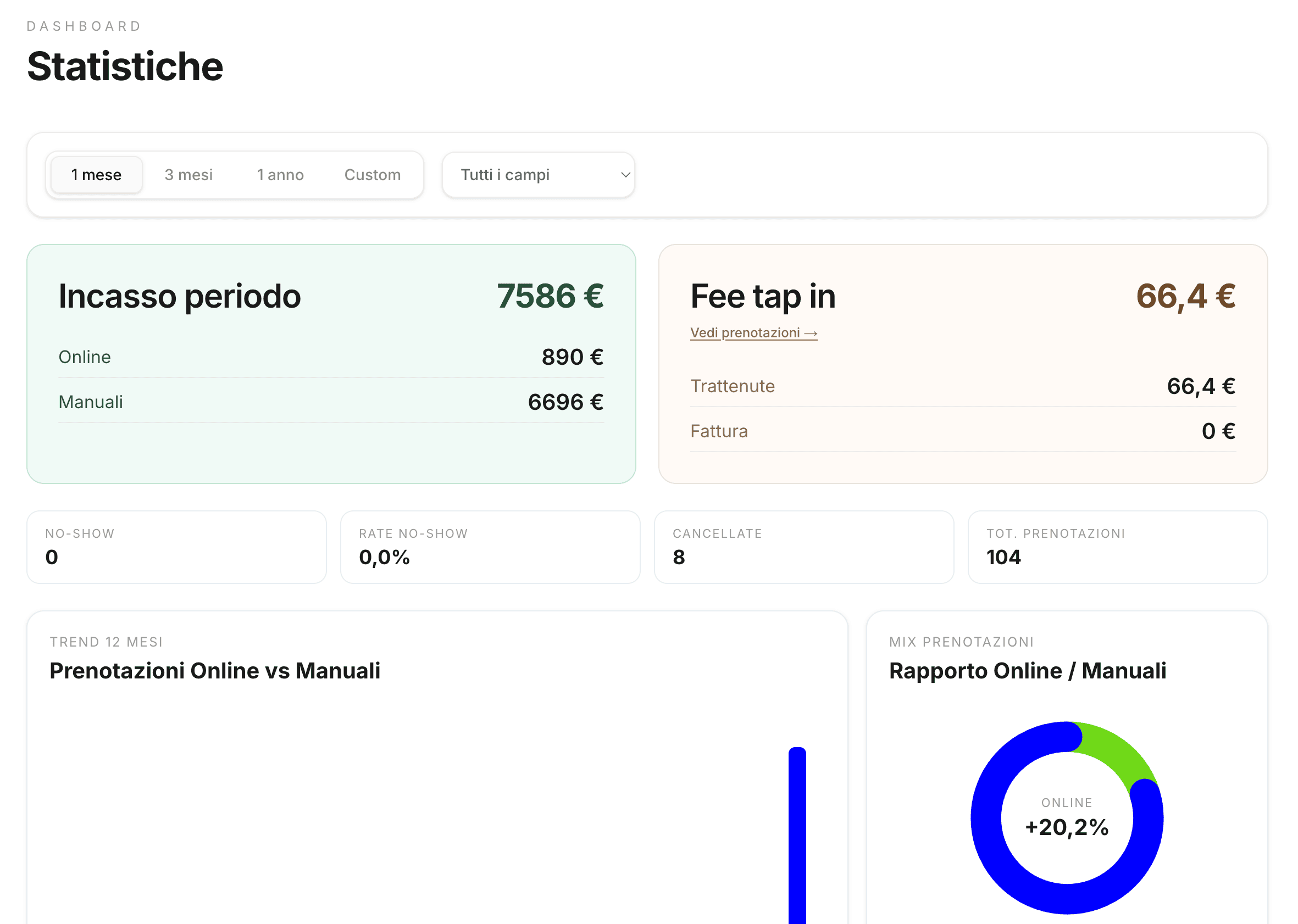Image resolution: width=1298 pixels, height=924 pixels.
Task: Click the CANCELLATE stat card showing 8
Action: click(803, 547)
